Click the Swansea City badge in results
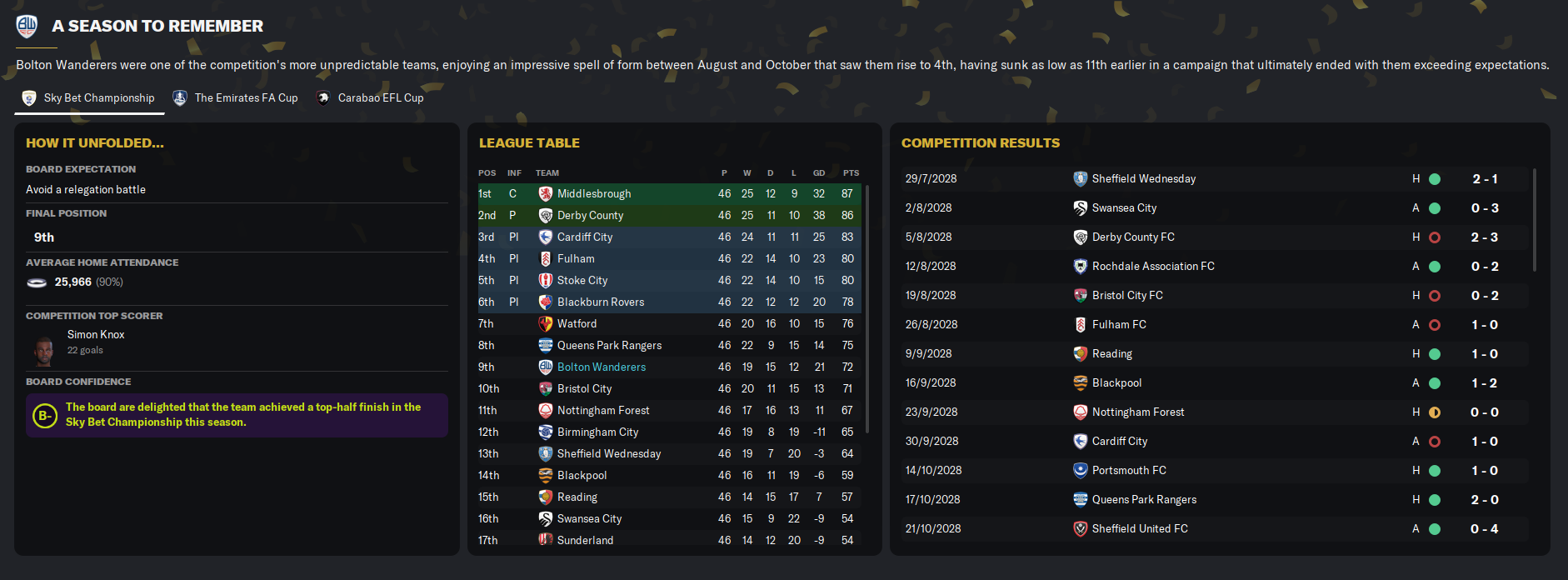The width and height of the screenshot is (1568, 580). click(1081, 207)
